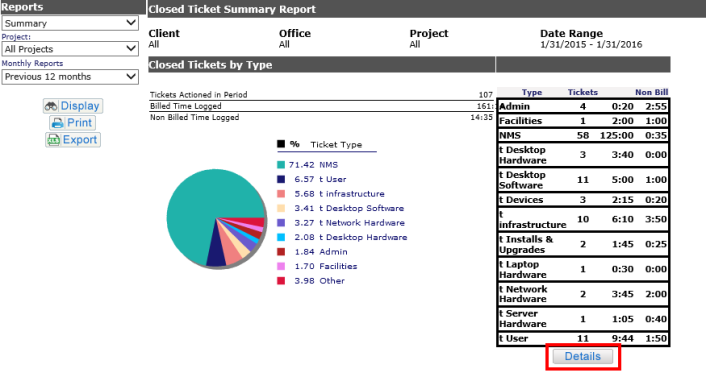Click the spreadsheet icon on Export
Image resolution: width=706 pixels, height=377 pixels.
tap(54, 140)
